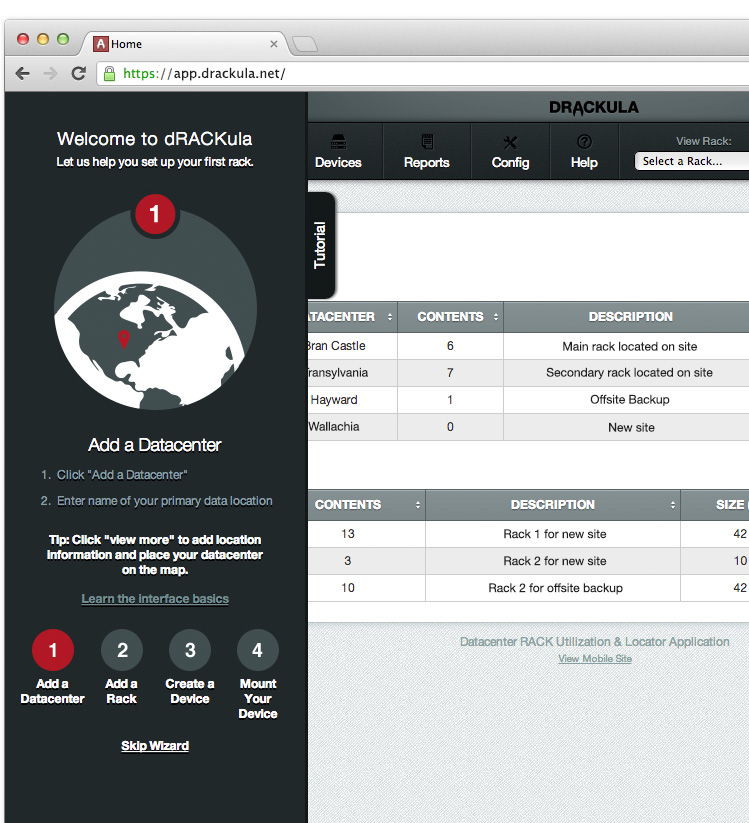Jump to step 4 Mount Your Device
This screenshot has width=749, height=823.
pos(257,650)
